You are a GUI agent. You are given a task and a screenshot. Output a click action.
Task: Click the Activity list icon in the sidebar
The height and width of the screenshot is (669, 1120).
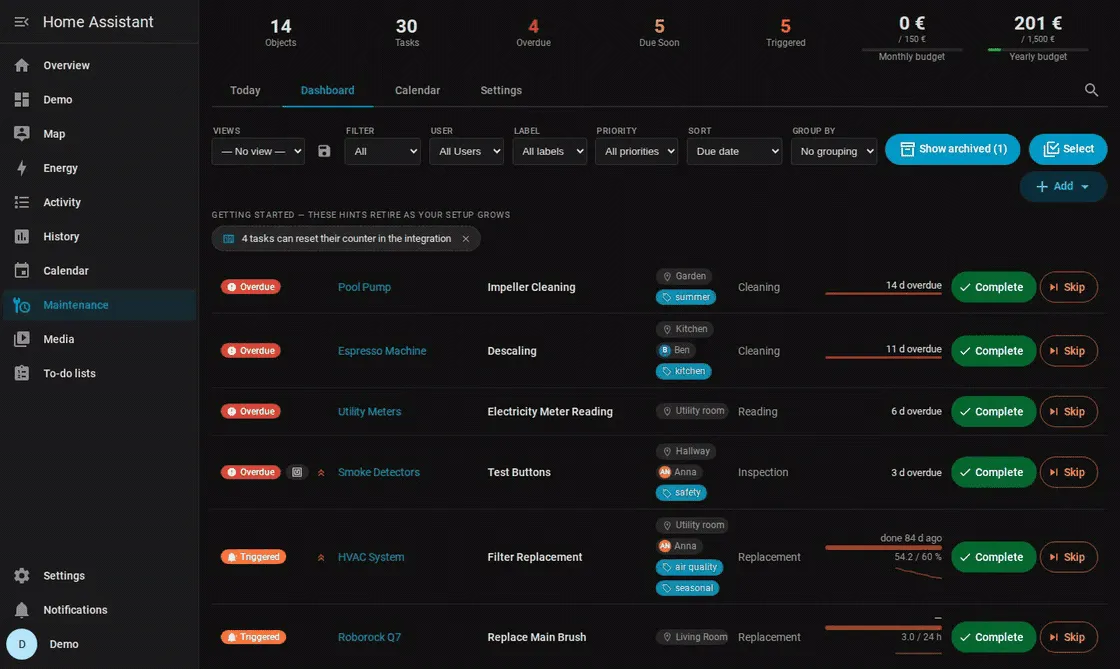21,203
